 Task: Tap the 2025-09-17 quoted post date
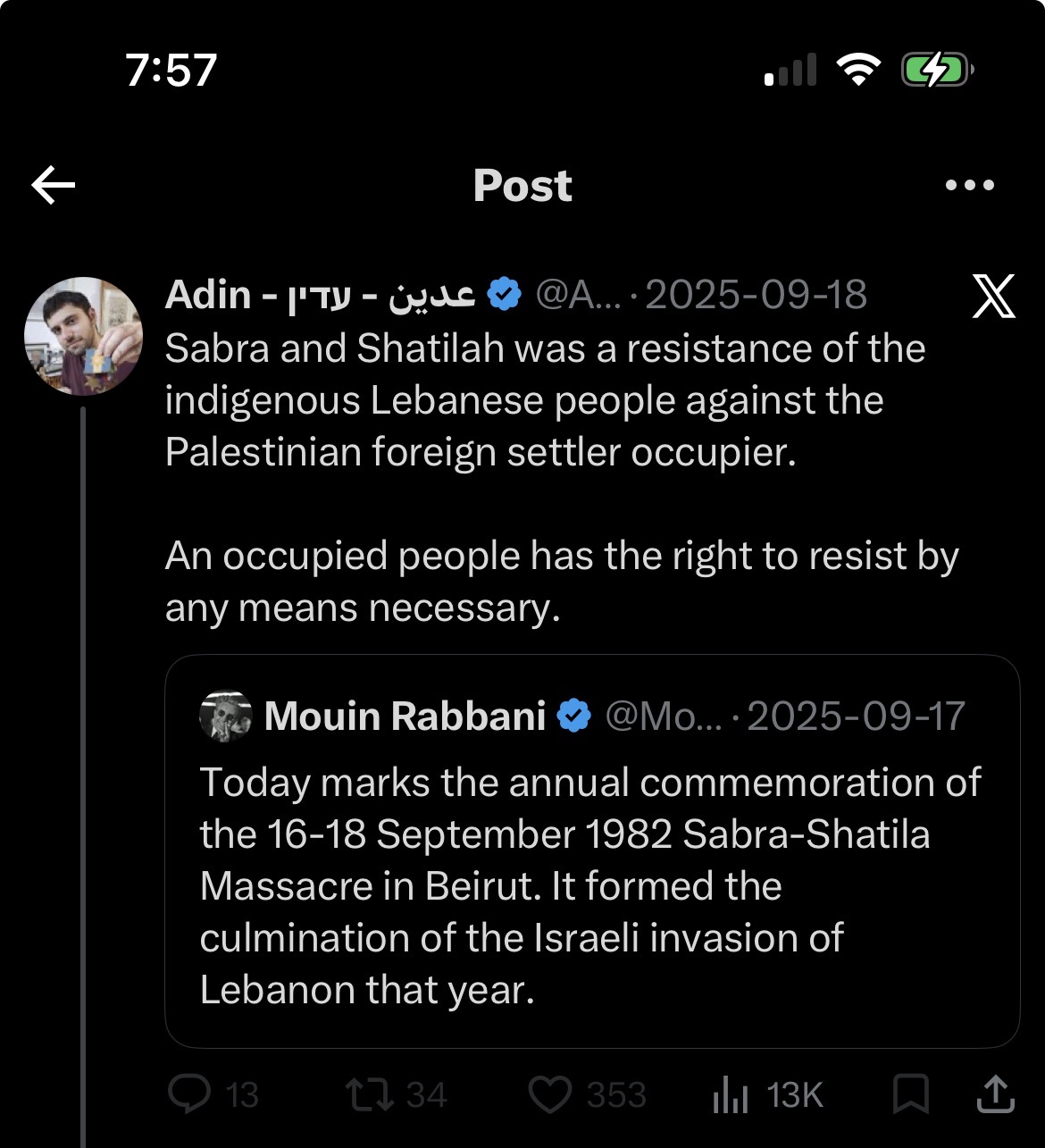point(856,716)
